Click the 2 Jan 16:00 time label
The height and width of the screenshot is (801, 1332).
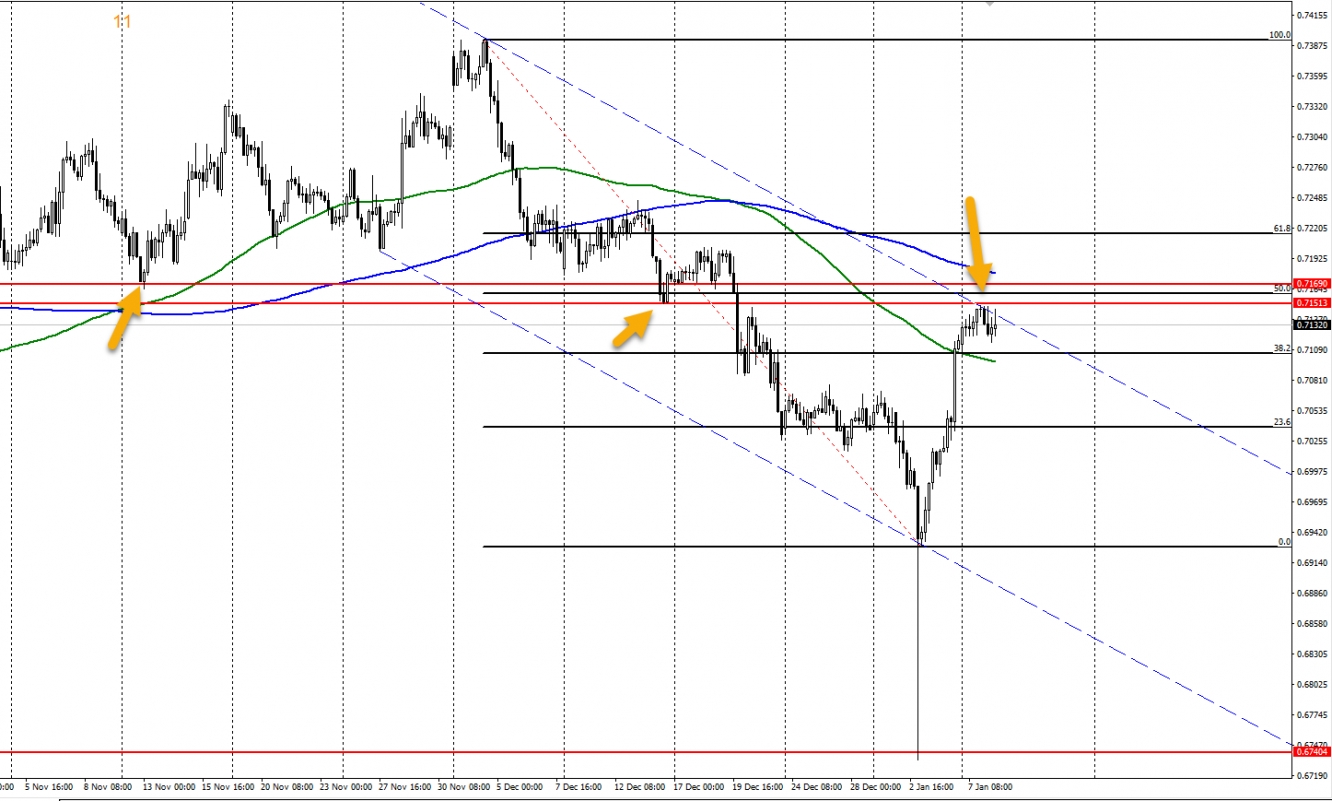click(932, 788)
